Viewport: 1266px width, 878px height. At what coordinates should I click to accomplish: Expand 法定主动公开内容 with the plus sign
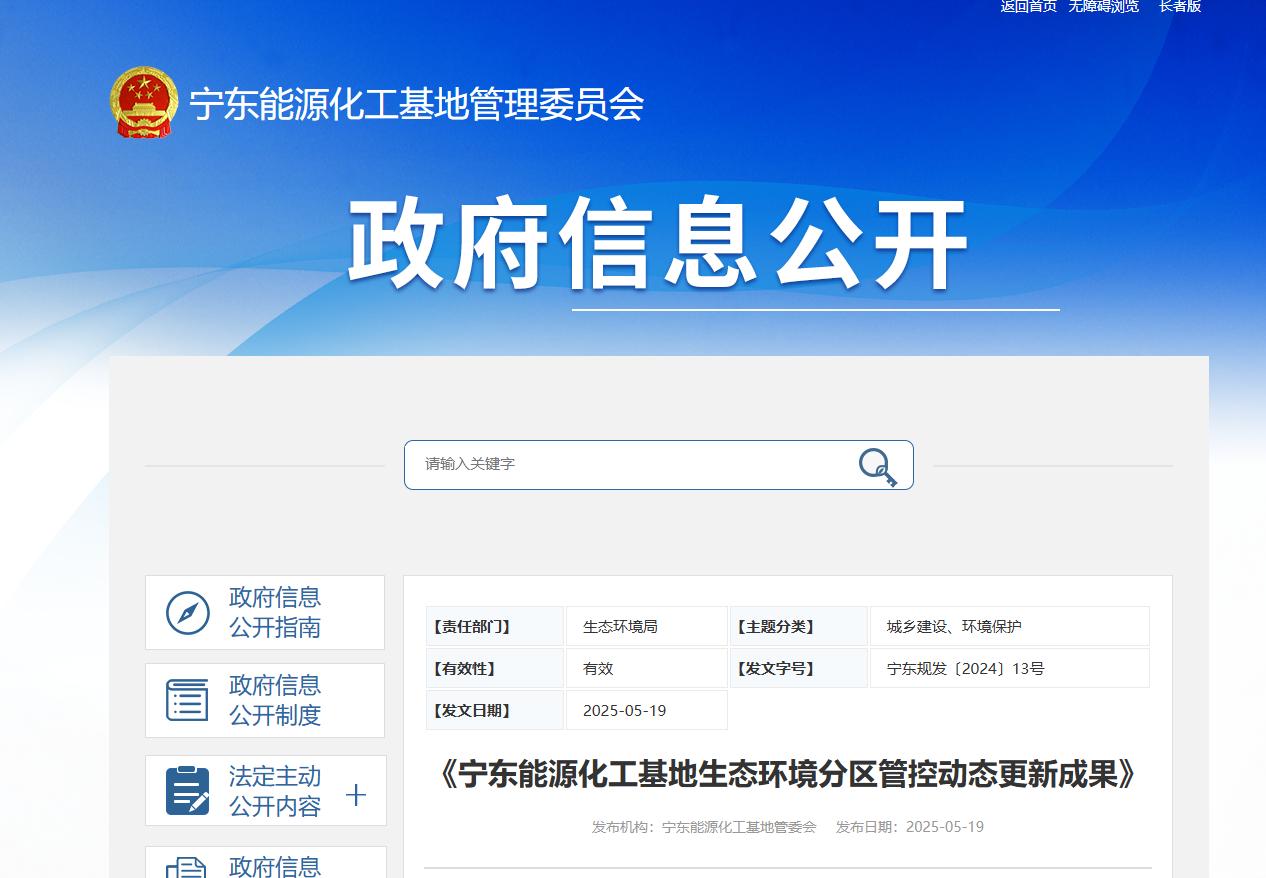coord(355,795)
